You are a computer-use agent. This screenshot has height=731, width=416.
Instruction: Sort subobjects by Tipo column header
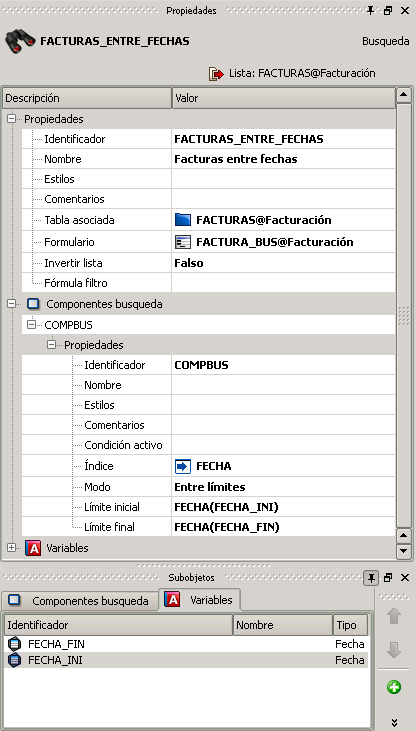pyautogui.click(x=351, y=625)
